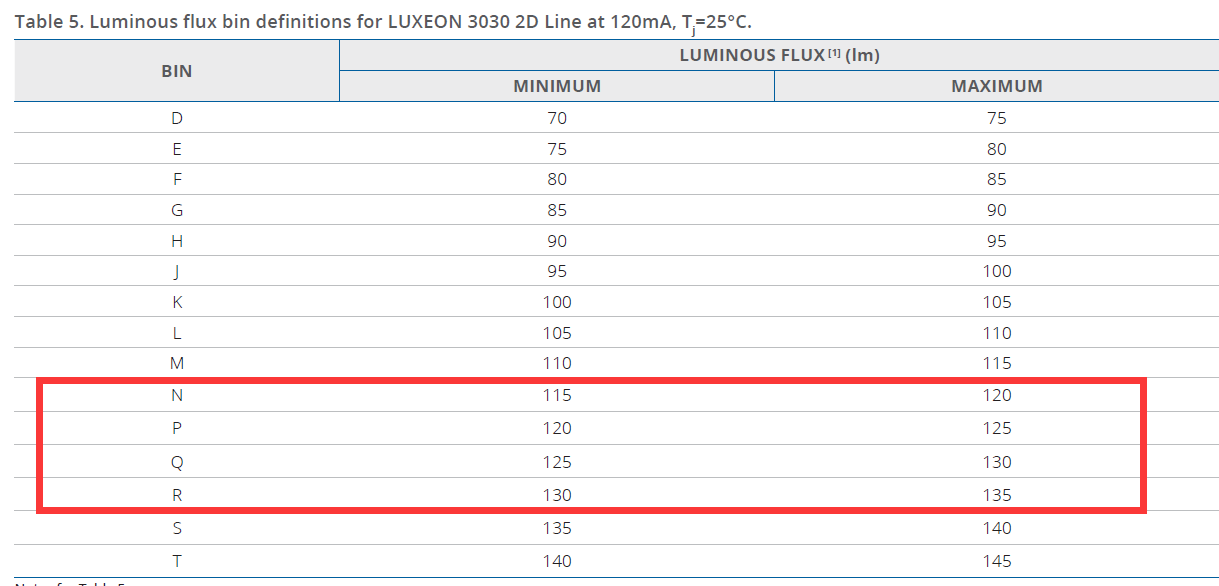Click minimum value 120 in row P
The height and width of the screenshot is (586, 1219).
pos(557,428)
